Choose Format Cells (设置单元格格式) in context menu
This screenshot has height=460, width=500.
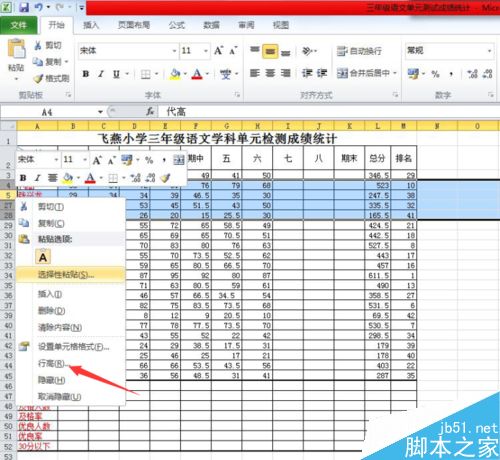click(x=71, y=347)
